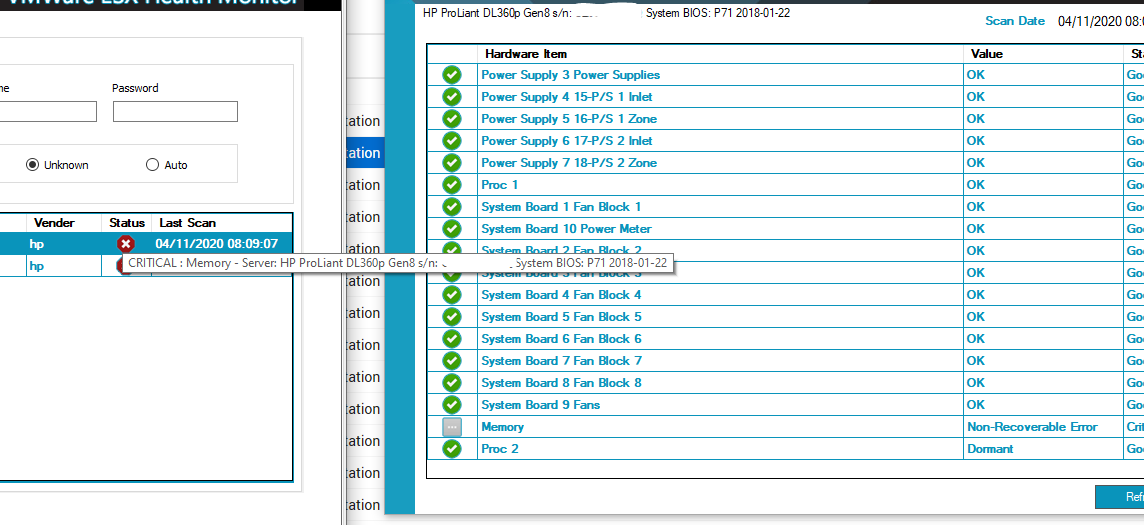
Task: Select the Unknown radio option
Action: tap(57, 165)
